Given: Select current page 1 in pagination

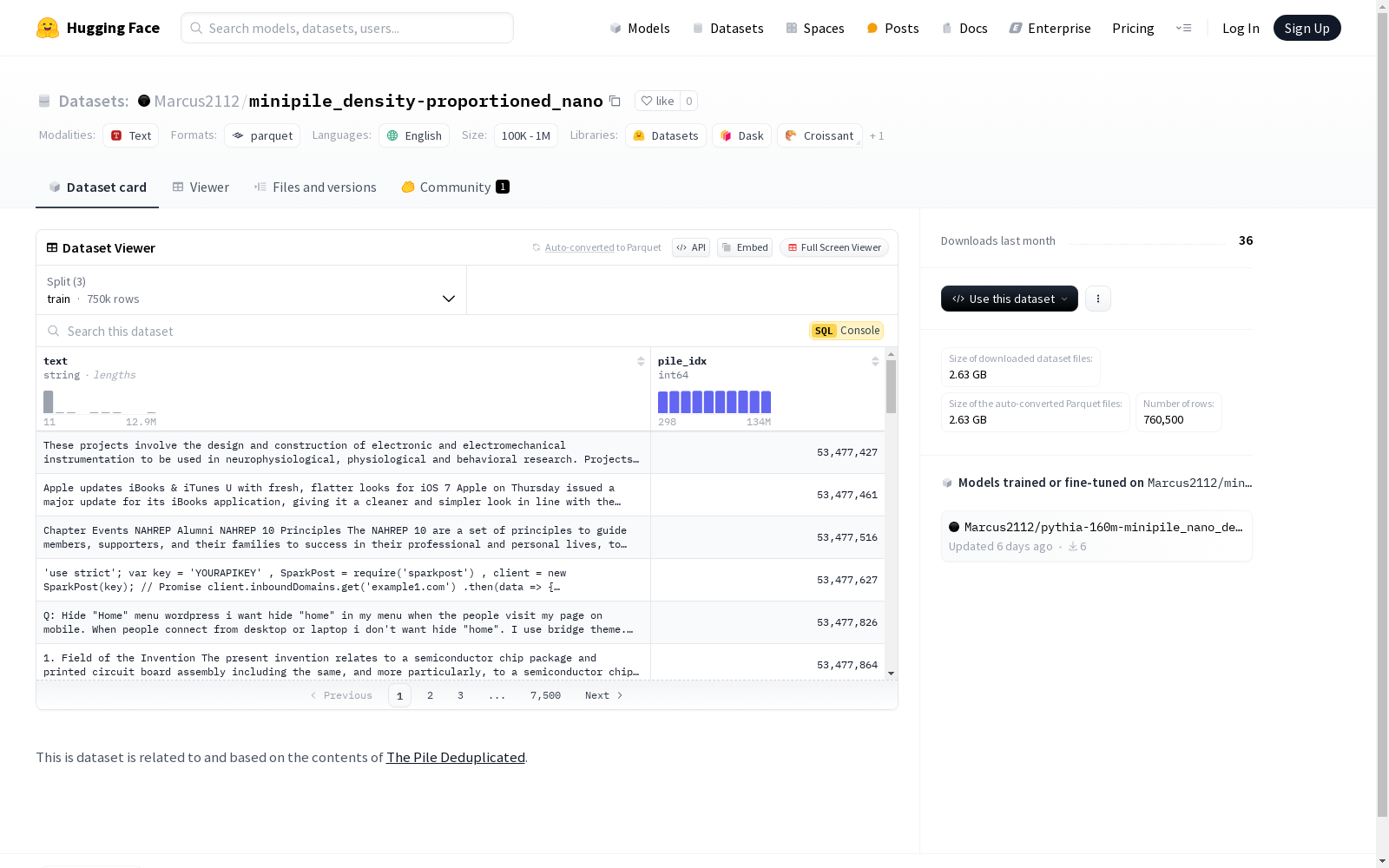Looking at the screenshot, I should tap(399, 695).
